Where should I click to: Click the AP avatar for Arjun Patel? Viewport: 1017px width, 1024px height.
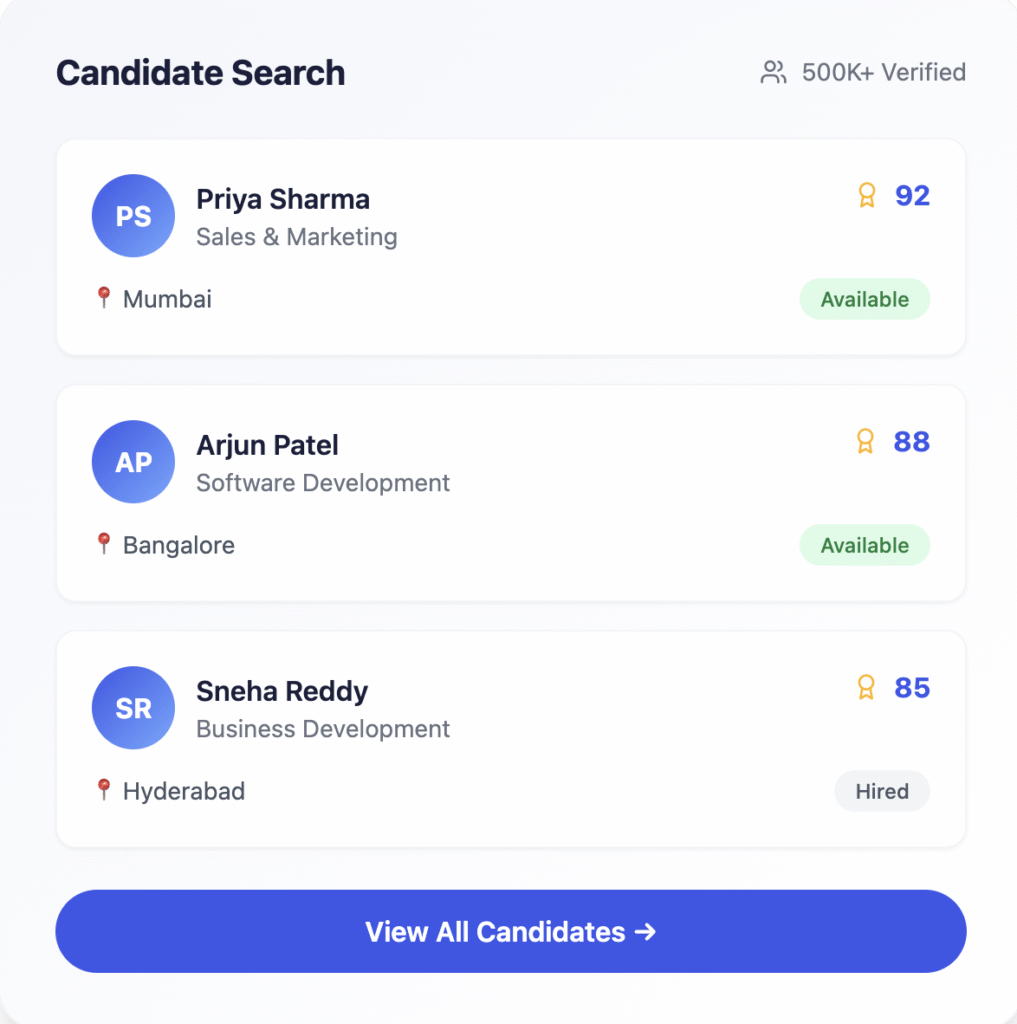click(x=133, y=462)
